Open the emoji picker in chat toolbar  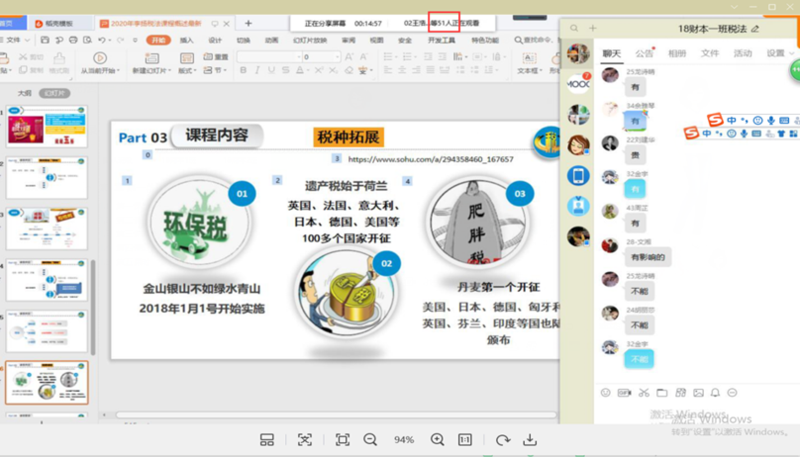coord(606,393)
